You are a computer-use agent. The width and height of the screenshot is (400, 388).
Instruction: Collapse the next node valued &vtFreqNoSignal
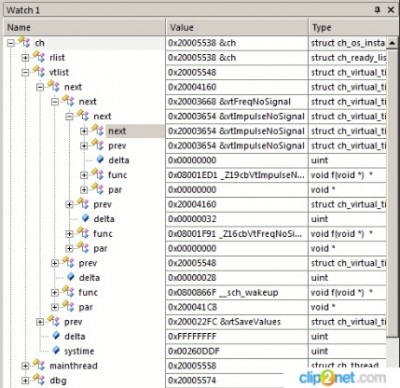[x=55, y=102]
